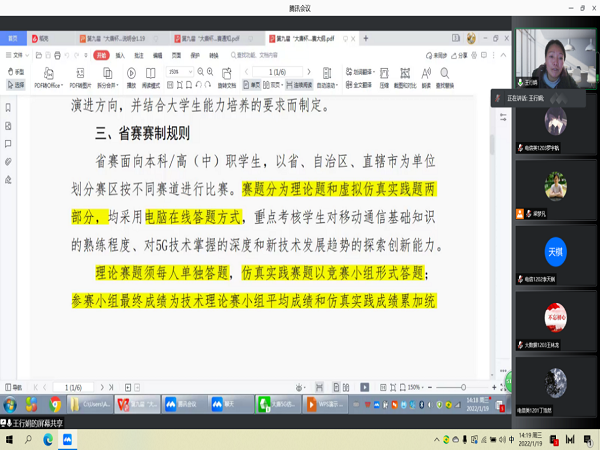This screenshot has width=600, height=450.
Task: Expand the 划词翻译 word translation menu
Action: (x=360, y=72)
